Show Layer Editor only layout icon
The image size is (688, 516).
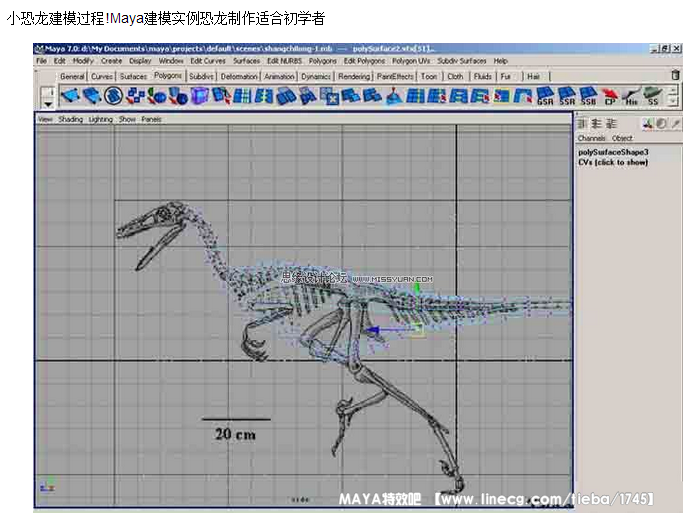pos(596,124)
